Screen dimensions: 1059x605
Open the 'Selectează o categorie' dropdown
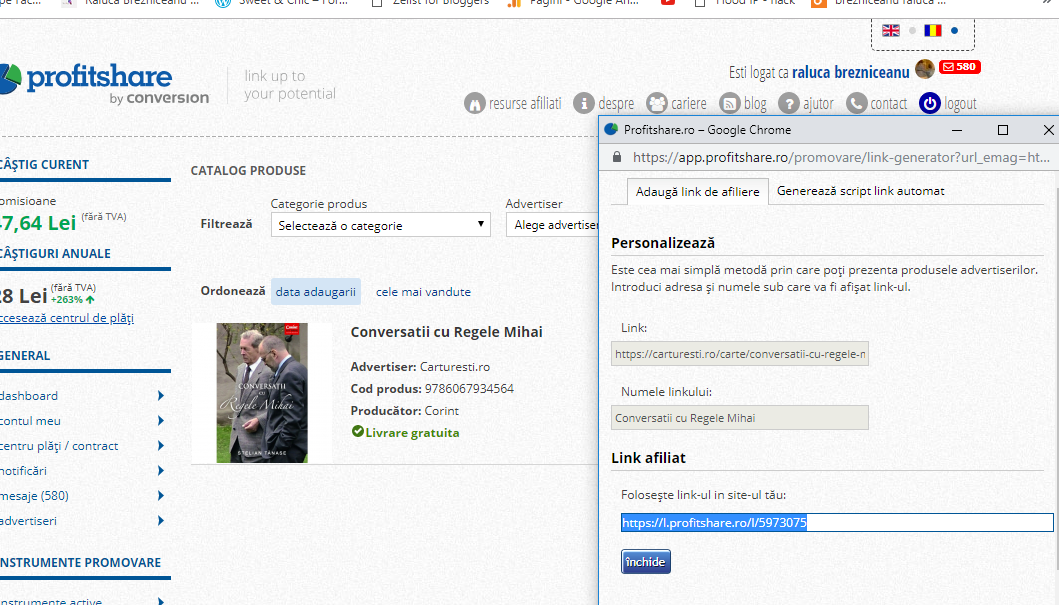coord(380,225)
